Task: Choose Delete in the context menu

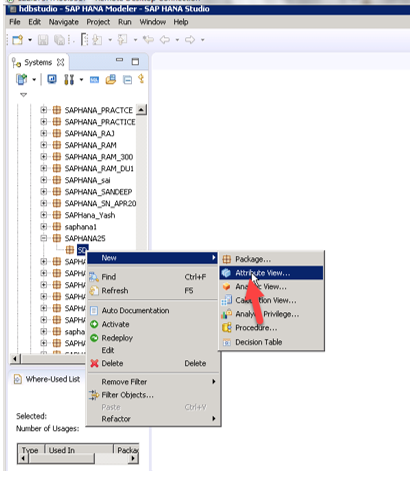Action: pyautogui.click(x=152, y=363)
